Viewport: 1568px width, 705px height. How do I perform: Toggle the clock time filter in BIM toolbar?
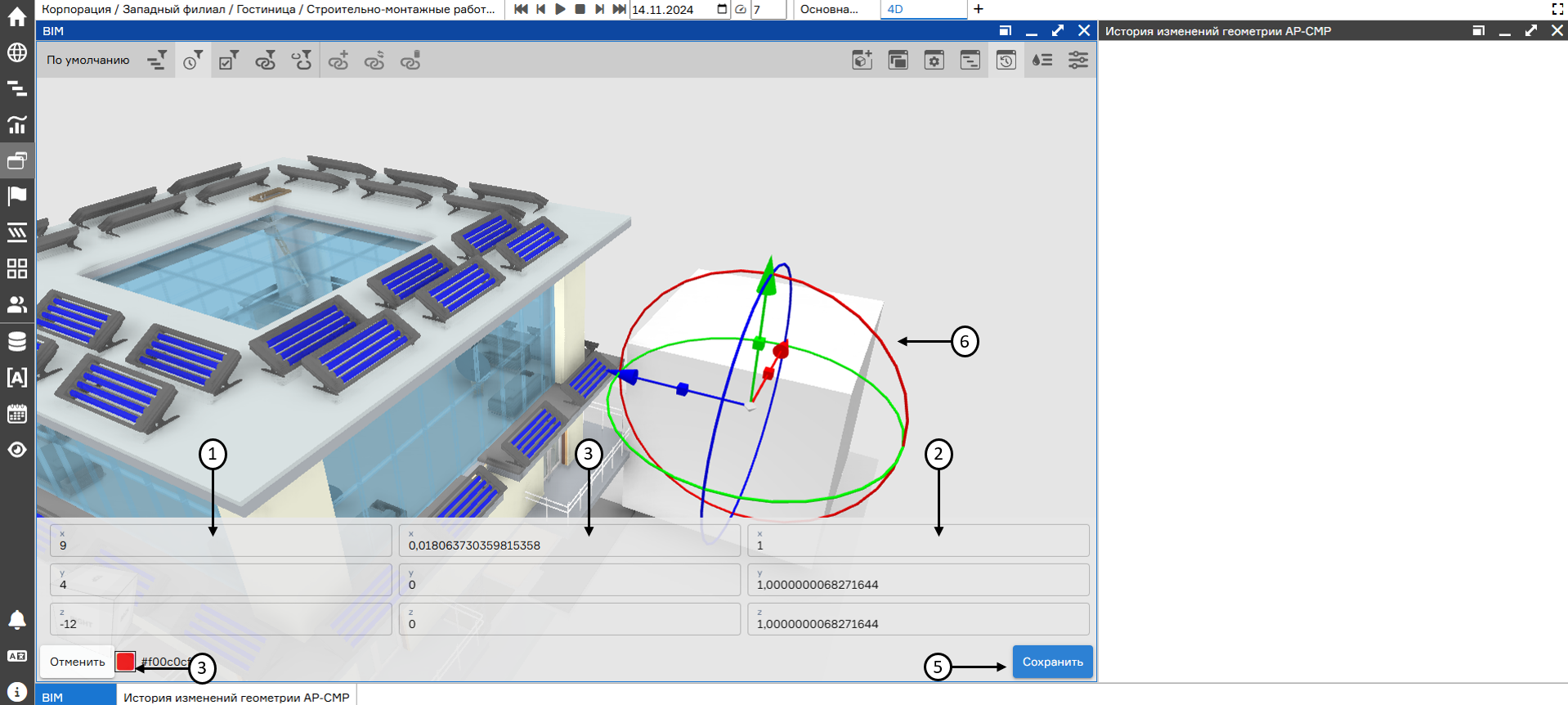point(193,61)
